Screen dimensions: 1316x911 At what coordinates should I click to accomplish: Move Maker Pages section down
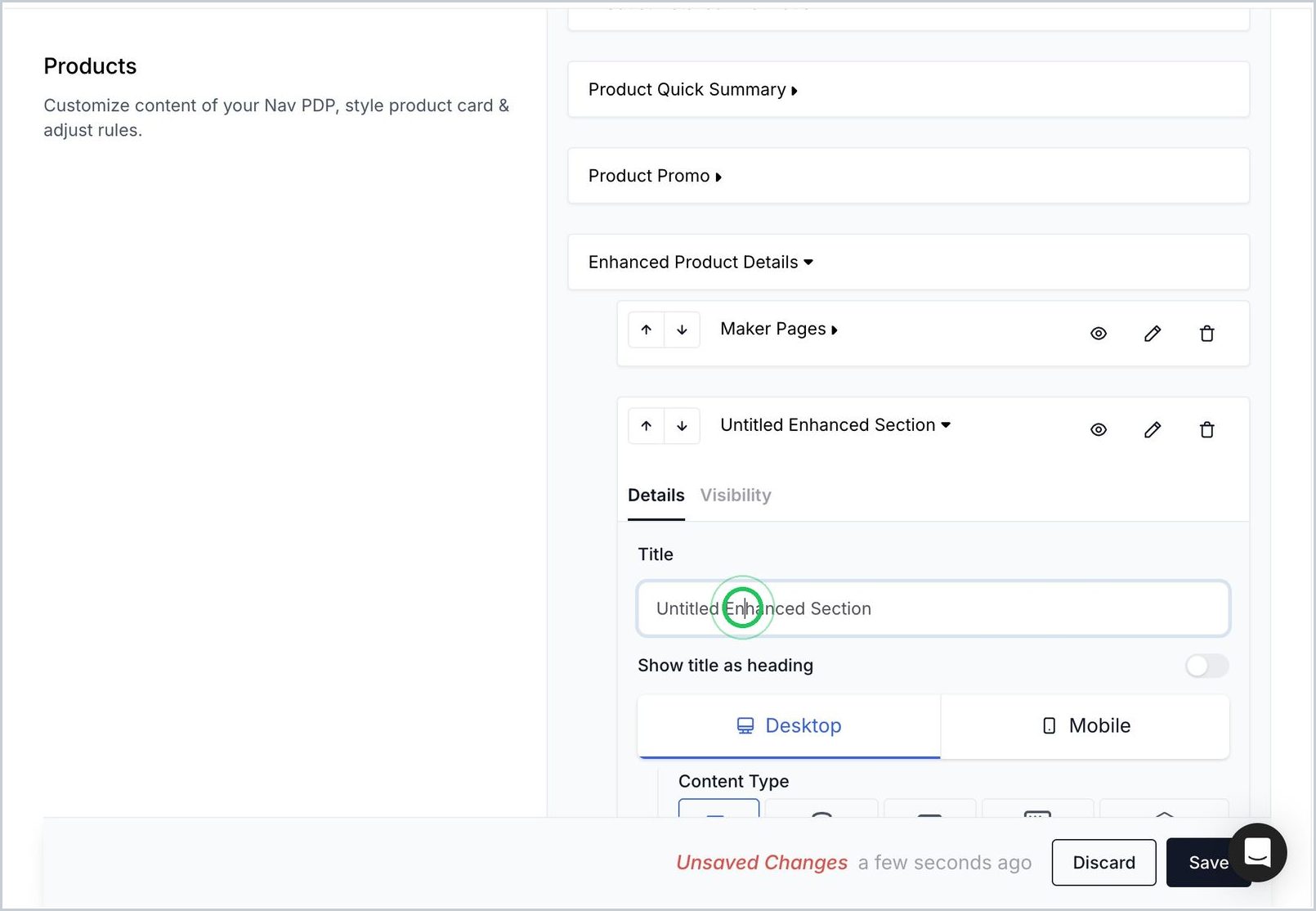point(682,330)
